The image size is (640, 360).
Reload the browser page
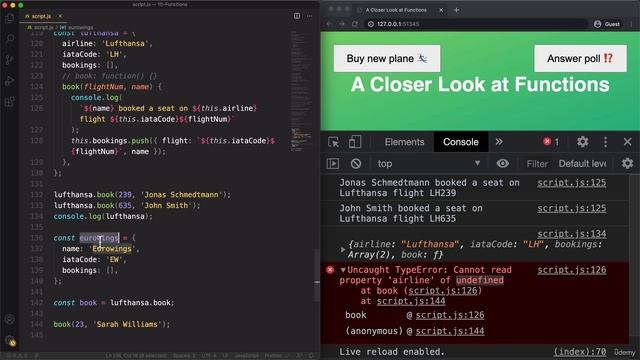354,24
